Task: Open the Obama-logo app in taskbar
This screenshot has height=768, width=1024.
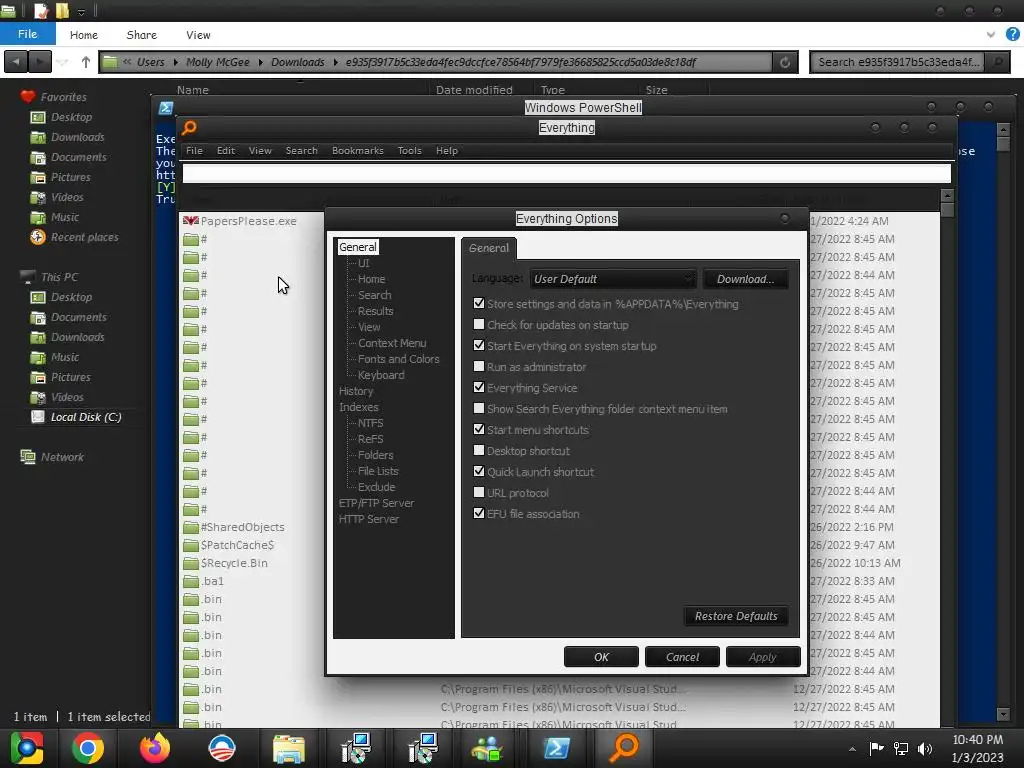Action: pos(221,748)
